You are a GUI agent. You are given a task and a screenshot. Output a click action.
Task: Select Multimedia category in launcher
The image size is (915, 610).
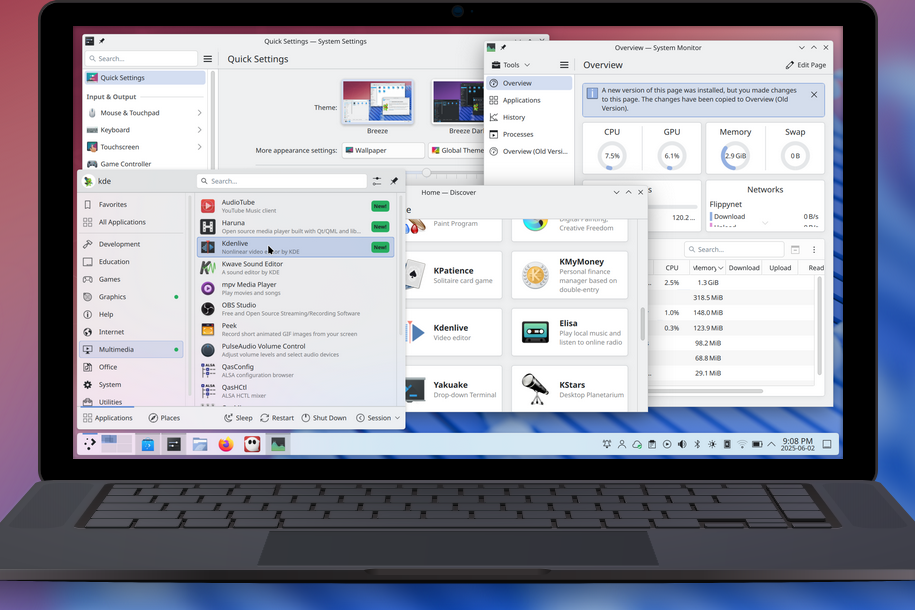click(131, 349)
